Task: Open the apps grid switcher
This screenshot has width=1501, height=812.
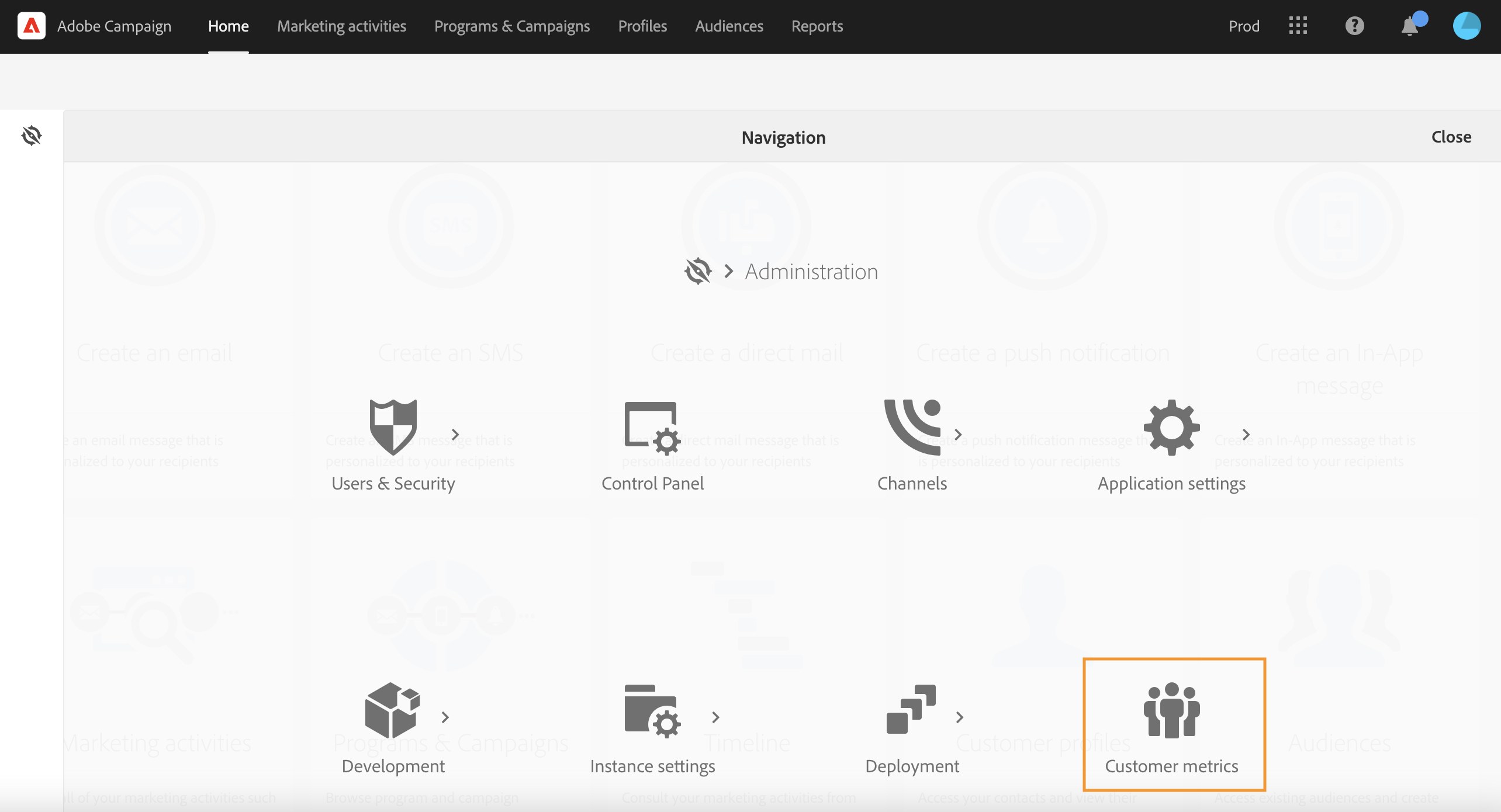Action: coord(1298,26)
